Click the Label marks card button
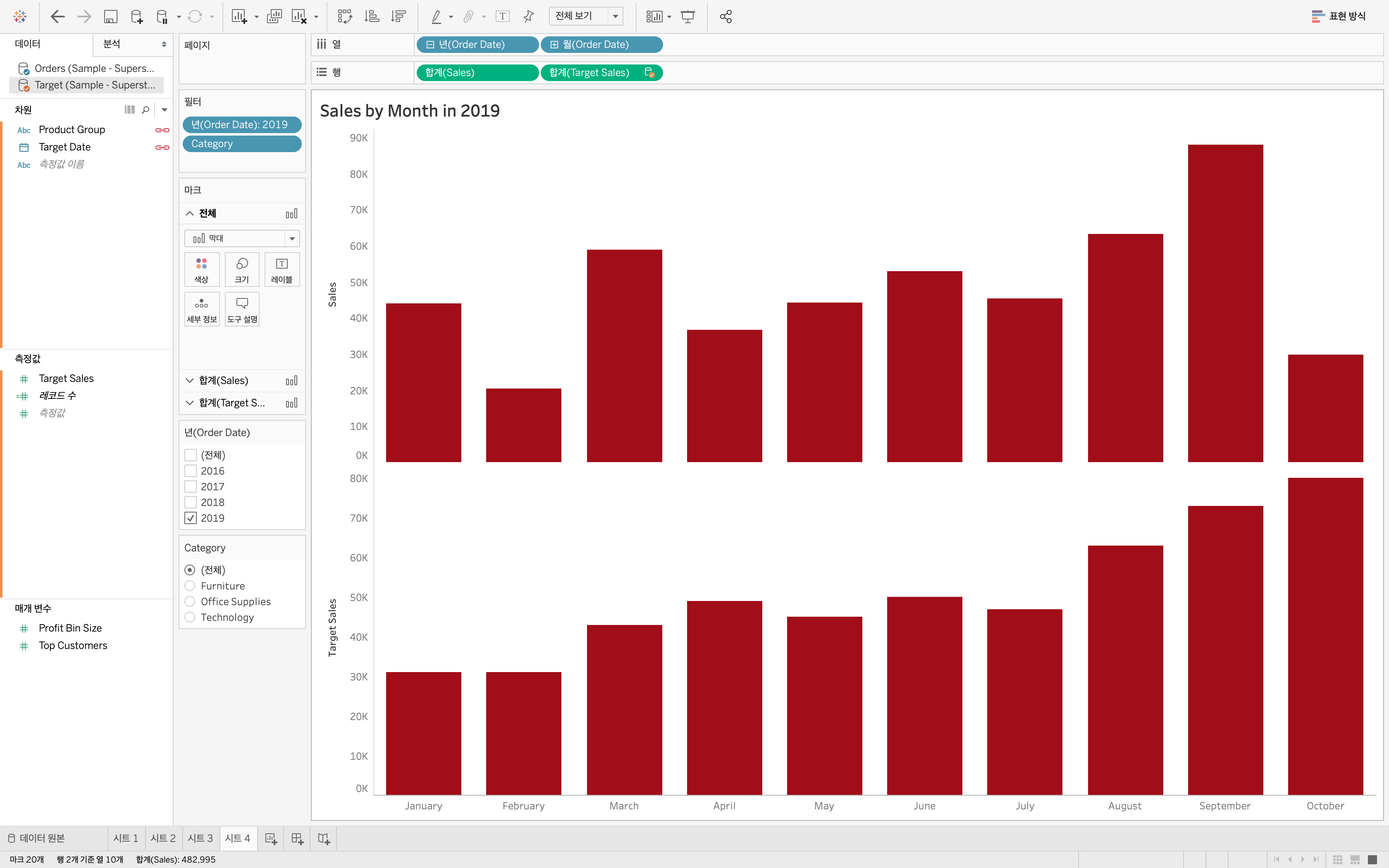Image resolution: width=1389 pixels, height=868 pixels. point(281,269)
